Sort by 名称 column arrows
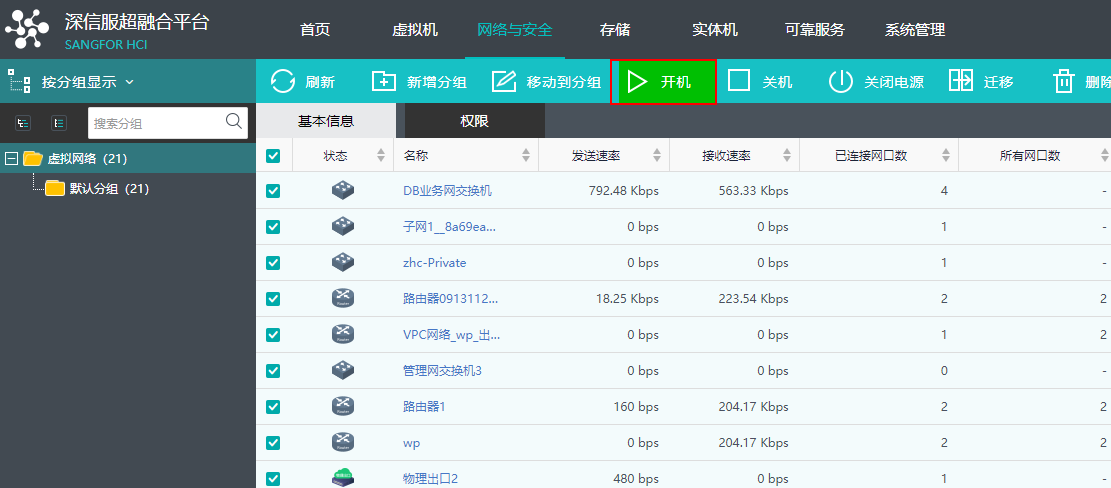Screen dimensions: 1111x488 point(526,156)
